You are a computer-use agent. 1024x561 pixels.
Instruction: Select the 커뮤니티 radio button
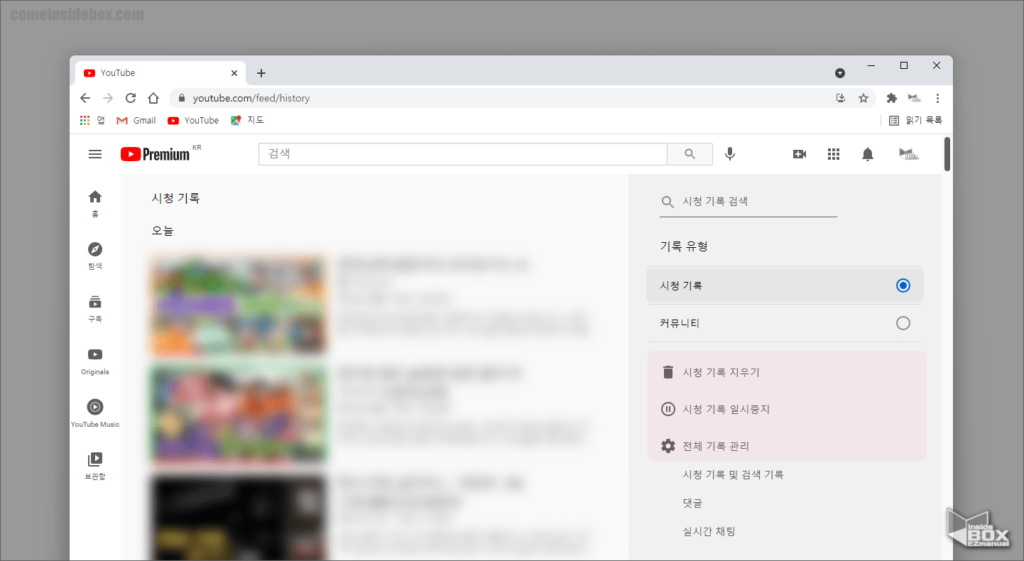pyautogui.click(x=903, y=323)
